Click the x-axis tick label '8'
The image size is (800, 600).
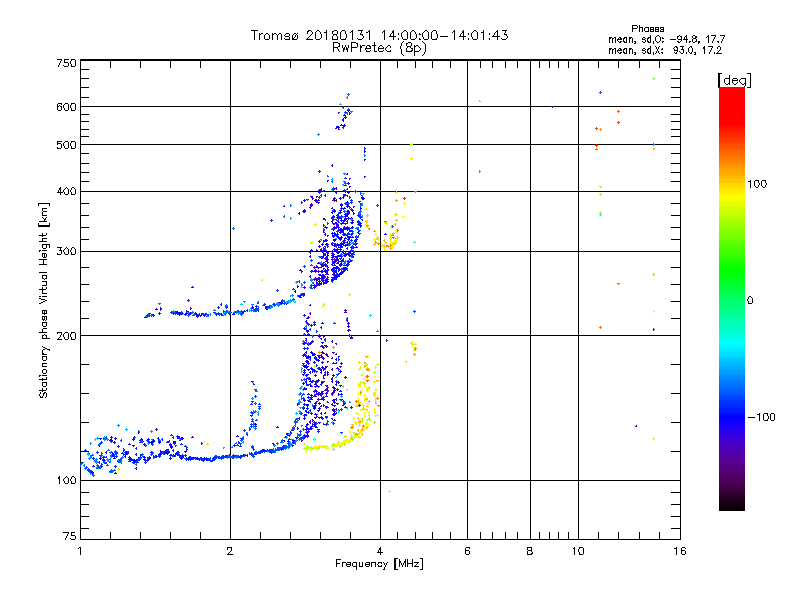coord(530,551)
